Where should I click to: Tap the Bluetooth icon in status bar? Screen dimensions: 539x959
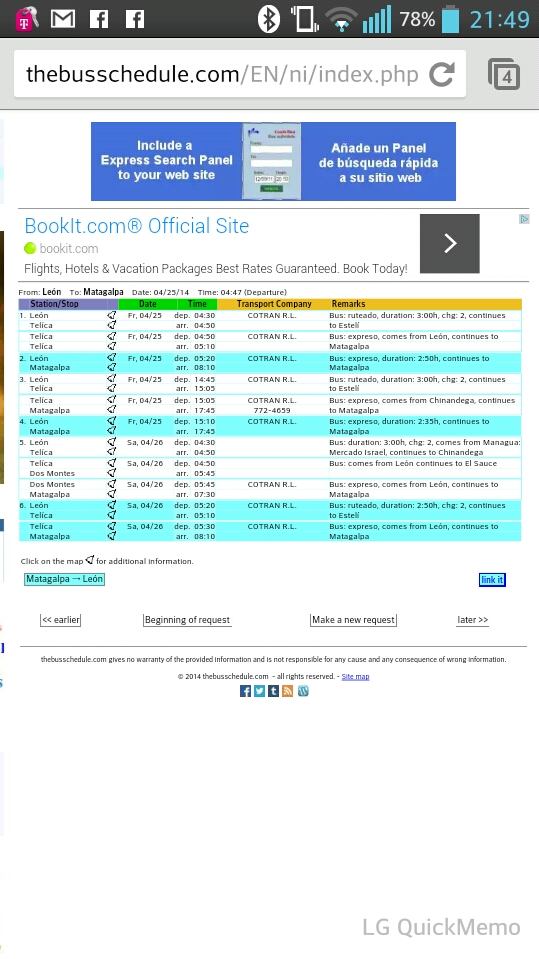268,19
